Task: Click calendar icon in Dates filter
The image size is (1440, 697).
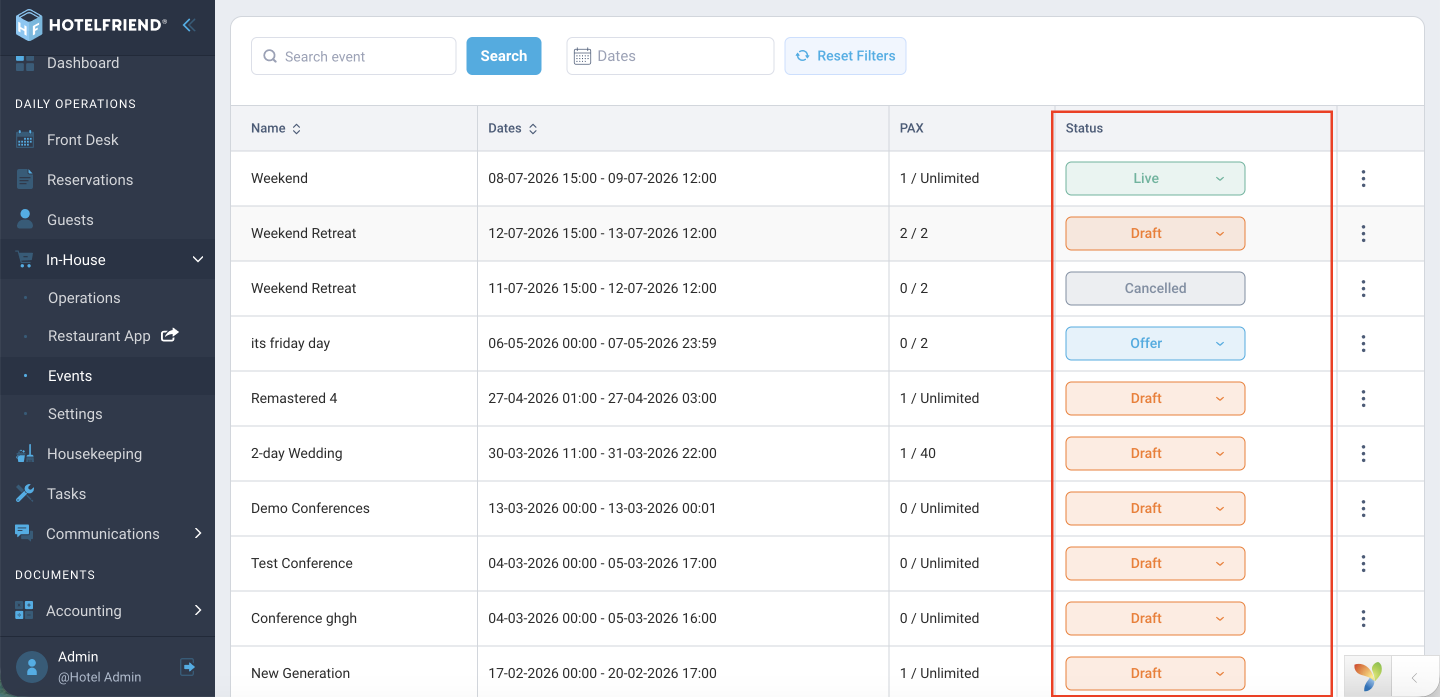Action: tap(582, 56)
